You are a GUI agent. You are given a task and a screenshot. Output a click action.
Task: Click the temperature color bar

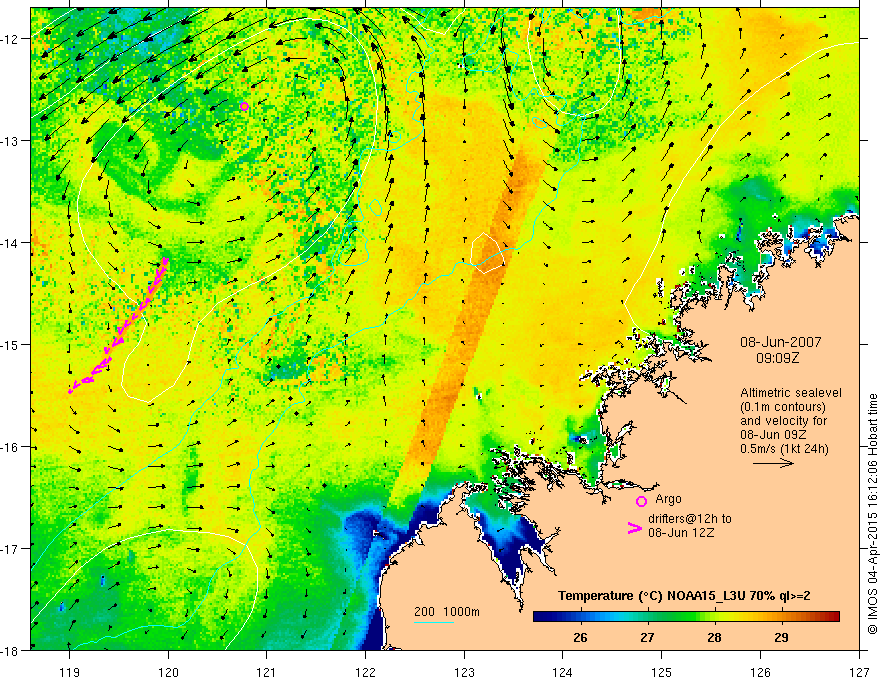(x=686, y=617)
